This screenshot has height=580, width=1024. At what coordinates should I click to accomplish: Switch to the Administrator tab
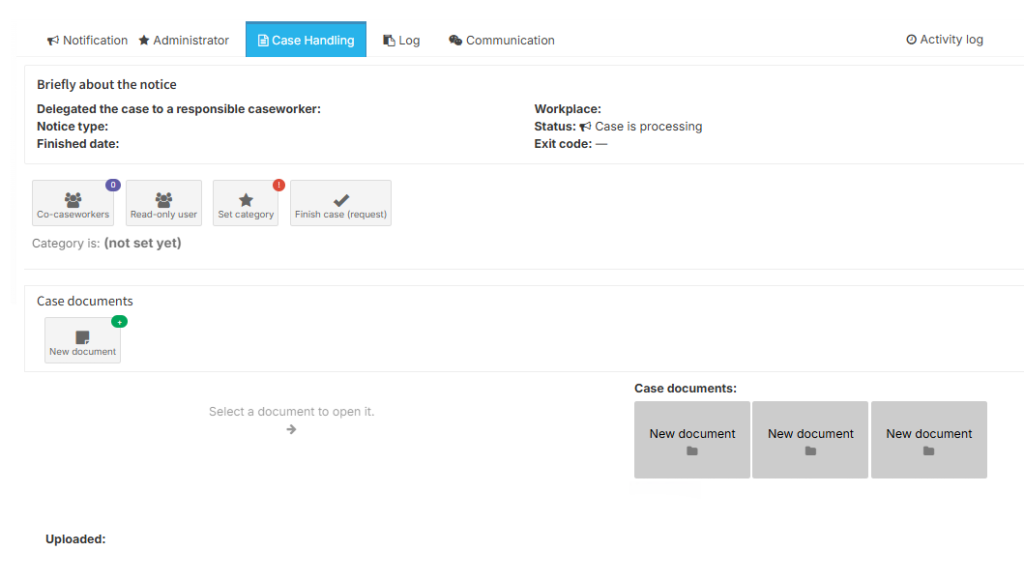[x=184, y=40]
